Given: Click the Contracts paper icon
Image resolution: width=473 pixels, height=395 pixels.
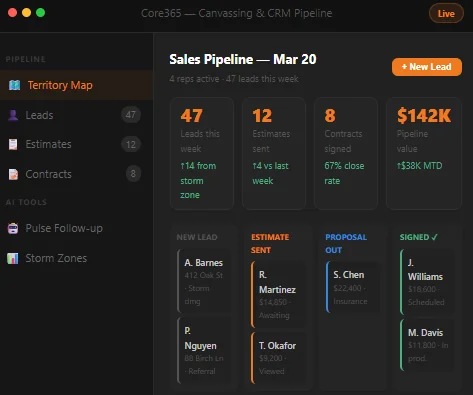Looking at the screenshot, I should point(13,174).
